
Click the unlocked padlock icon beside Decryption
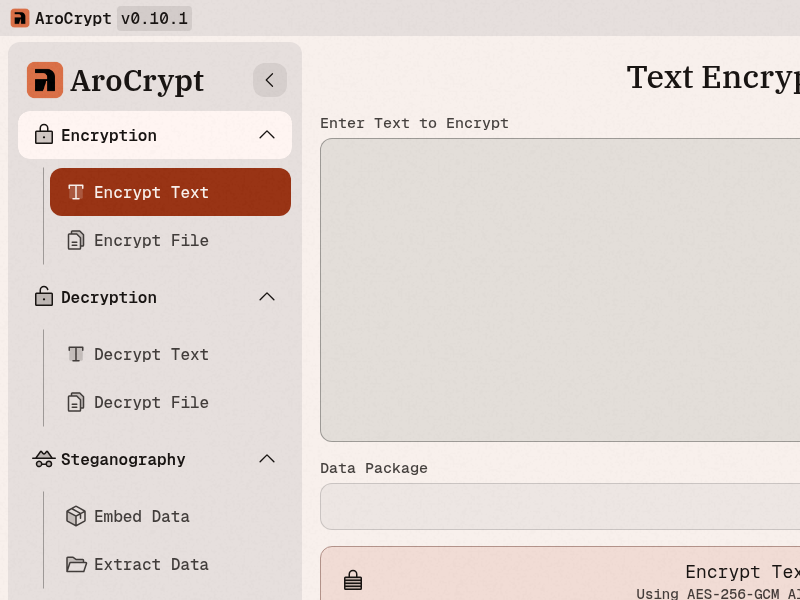[x=44, y=297]
